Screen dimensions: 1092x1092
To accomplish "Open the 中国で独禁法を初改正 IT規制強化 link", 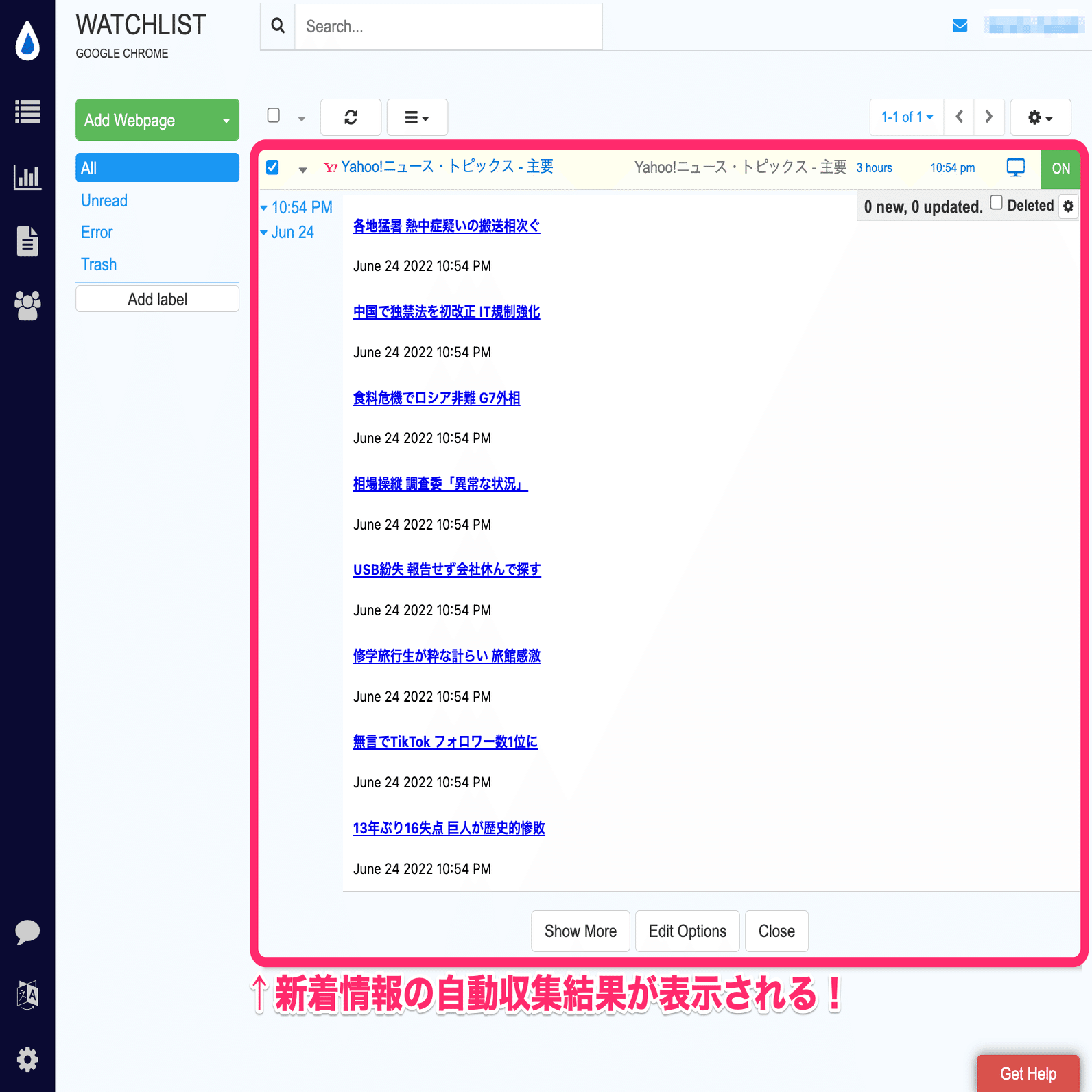I will pos(447,311).
